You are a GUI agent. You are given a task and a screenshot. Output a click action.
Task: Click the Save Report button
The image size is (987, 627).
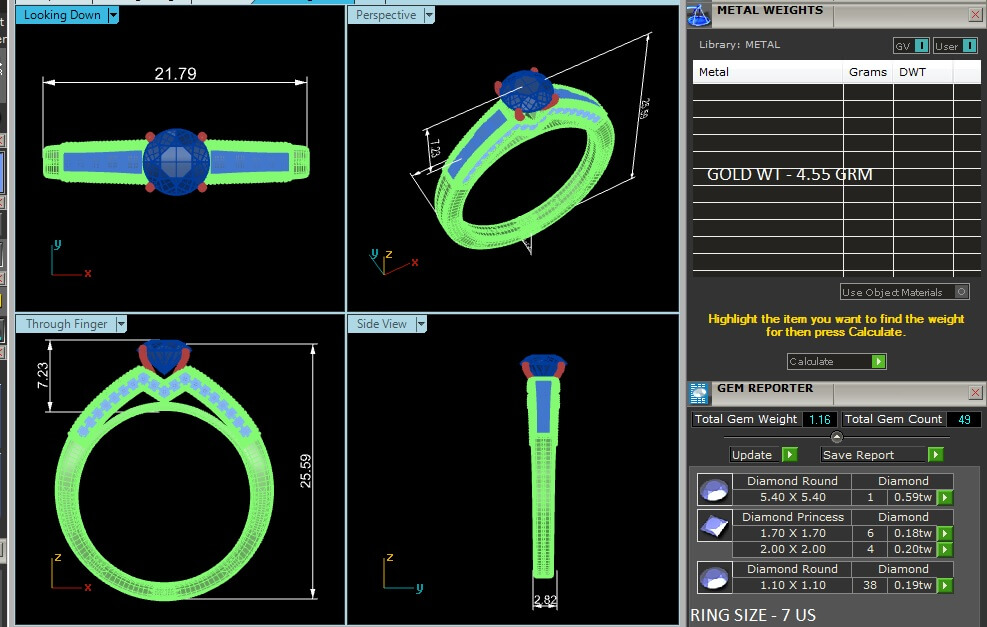[x=881, y=455]
